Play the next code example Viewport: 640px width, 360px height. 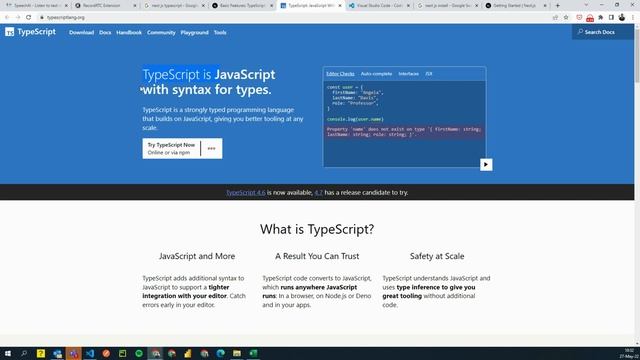point(486,164)
